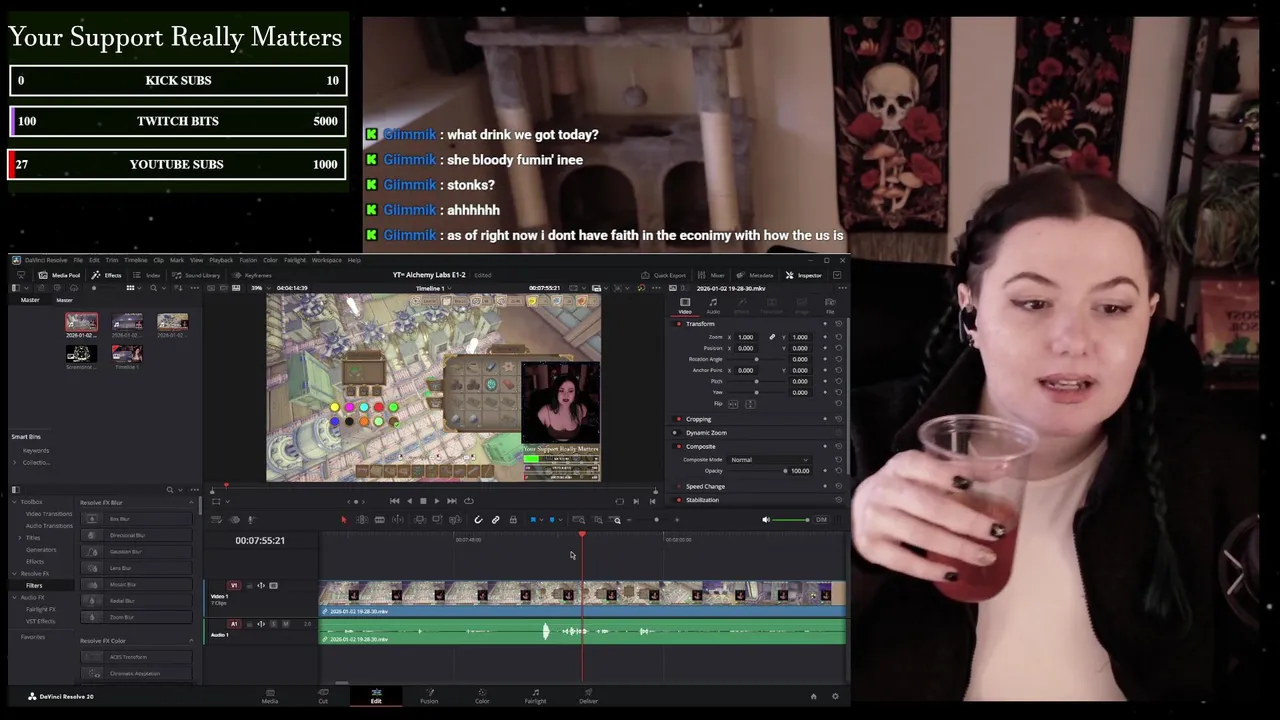Viewport: 1280px width, 720px height.
Task: Open the Keyframes panel
Action: tap(252, 275)
